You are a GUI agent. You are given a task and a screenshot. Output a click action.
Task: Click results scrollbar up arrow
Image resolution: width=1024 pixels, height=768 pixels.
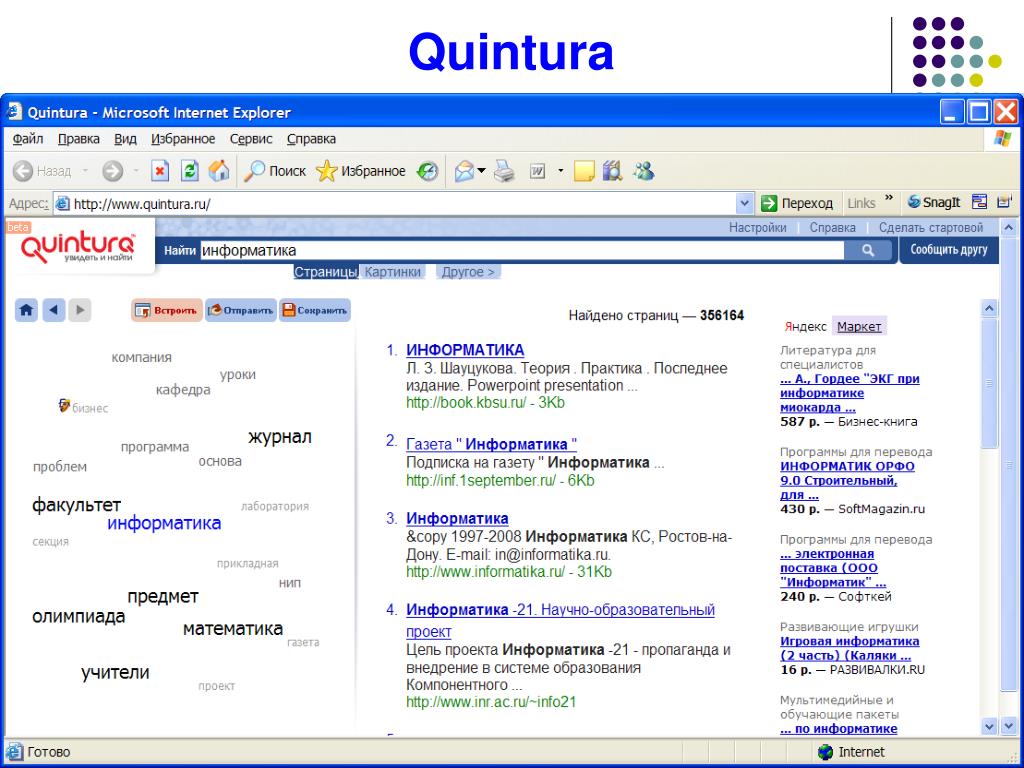(989, 308)
